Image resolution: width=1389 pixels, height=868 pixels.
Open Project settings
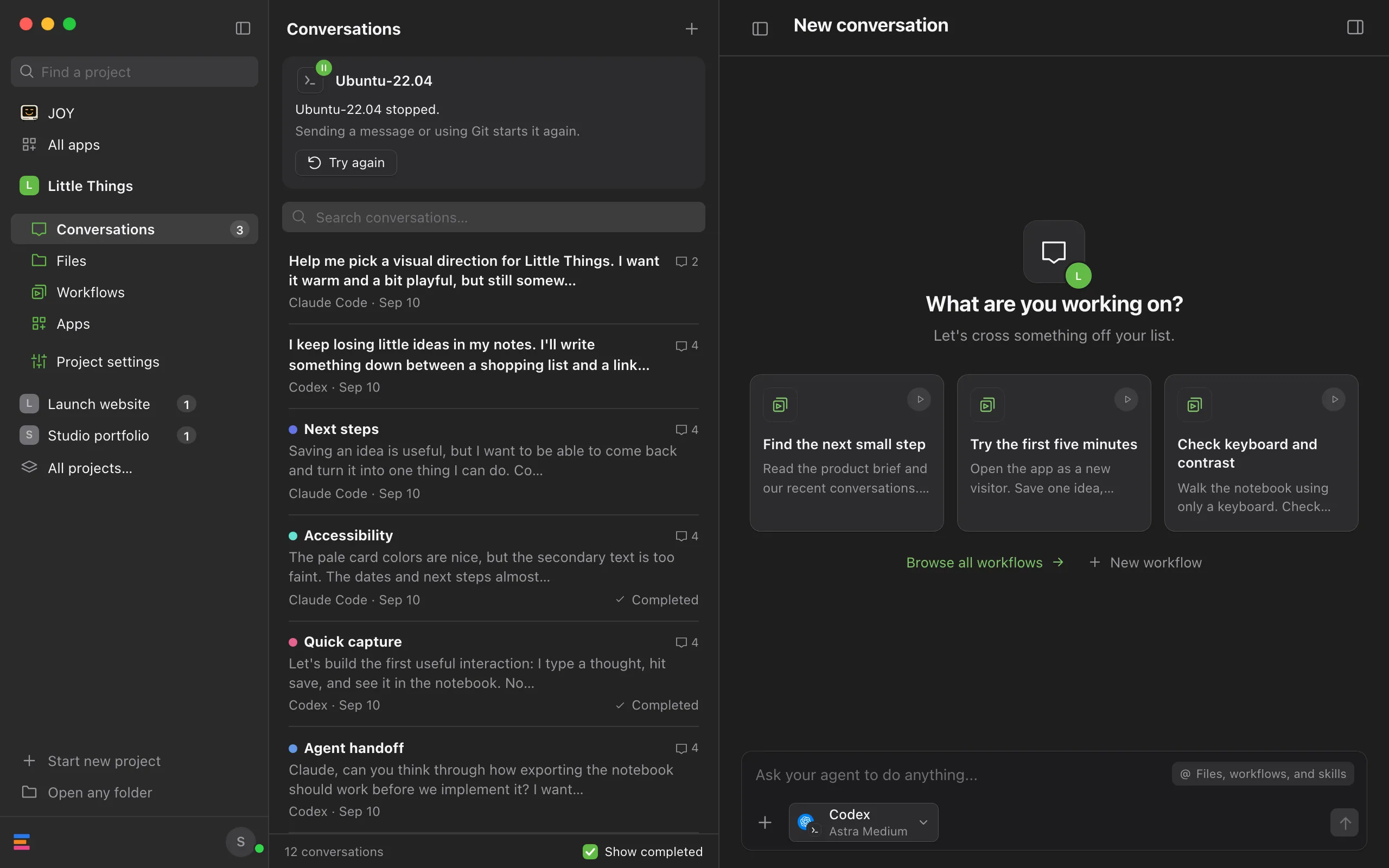click(x=135, y=362)
